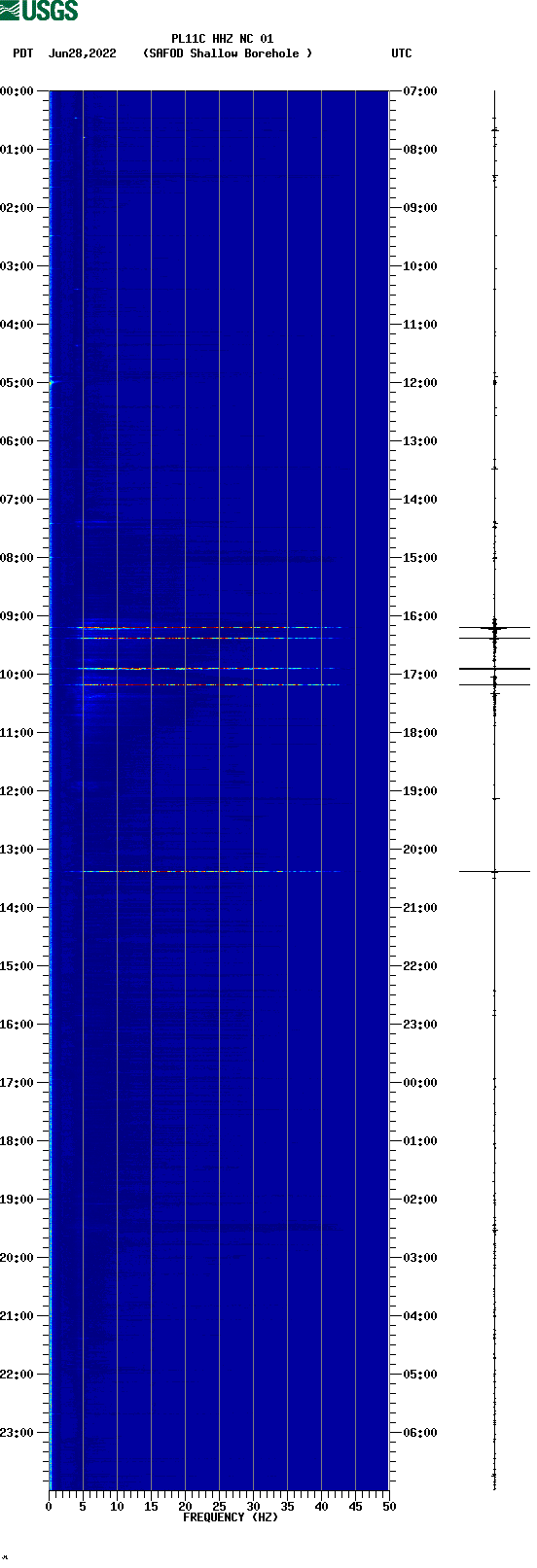
Task: Click the USGS logo
Action: [x=39, y=11]
